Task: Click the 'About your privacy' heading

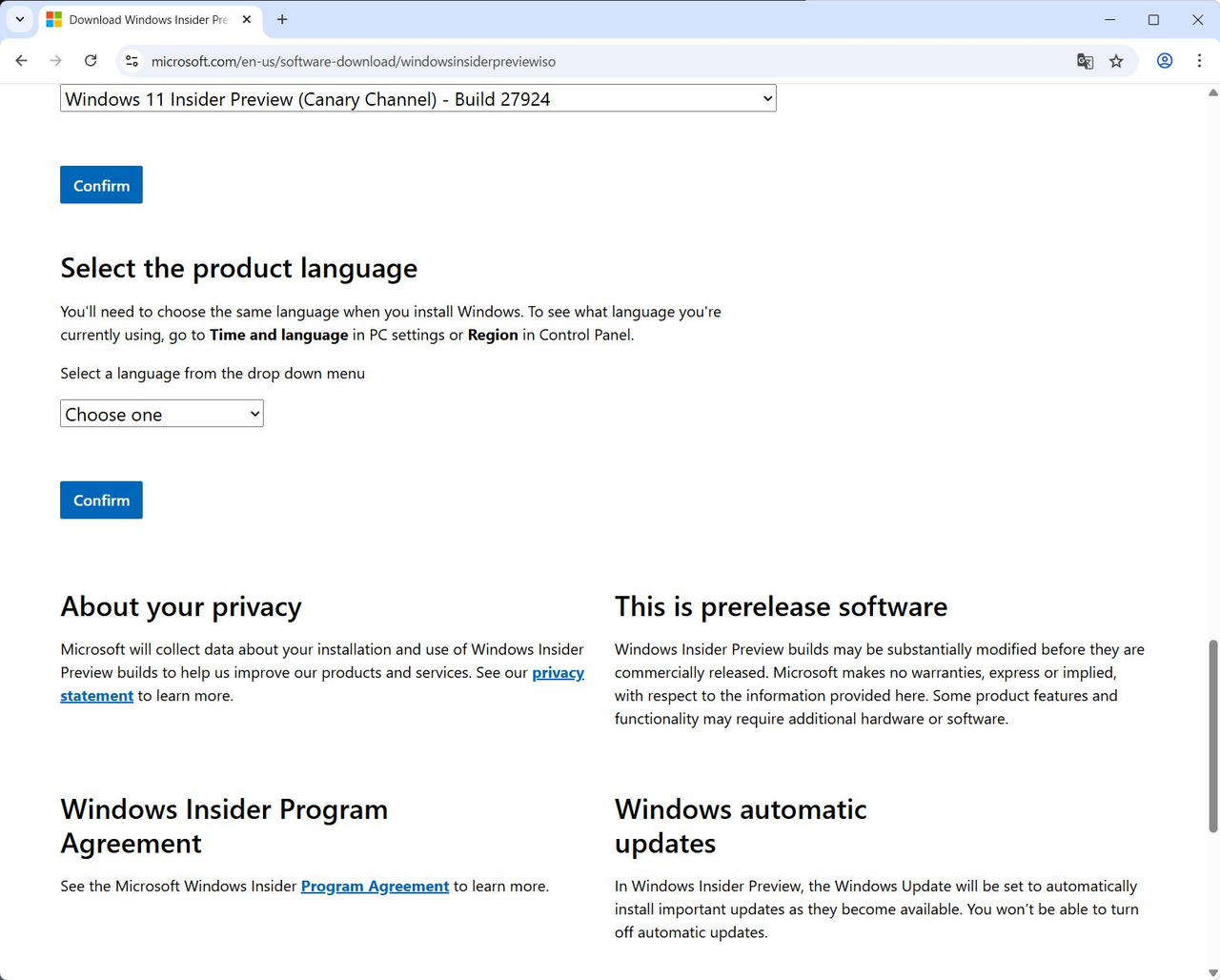Action: coord(181,606)
